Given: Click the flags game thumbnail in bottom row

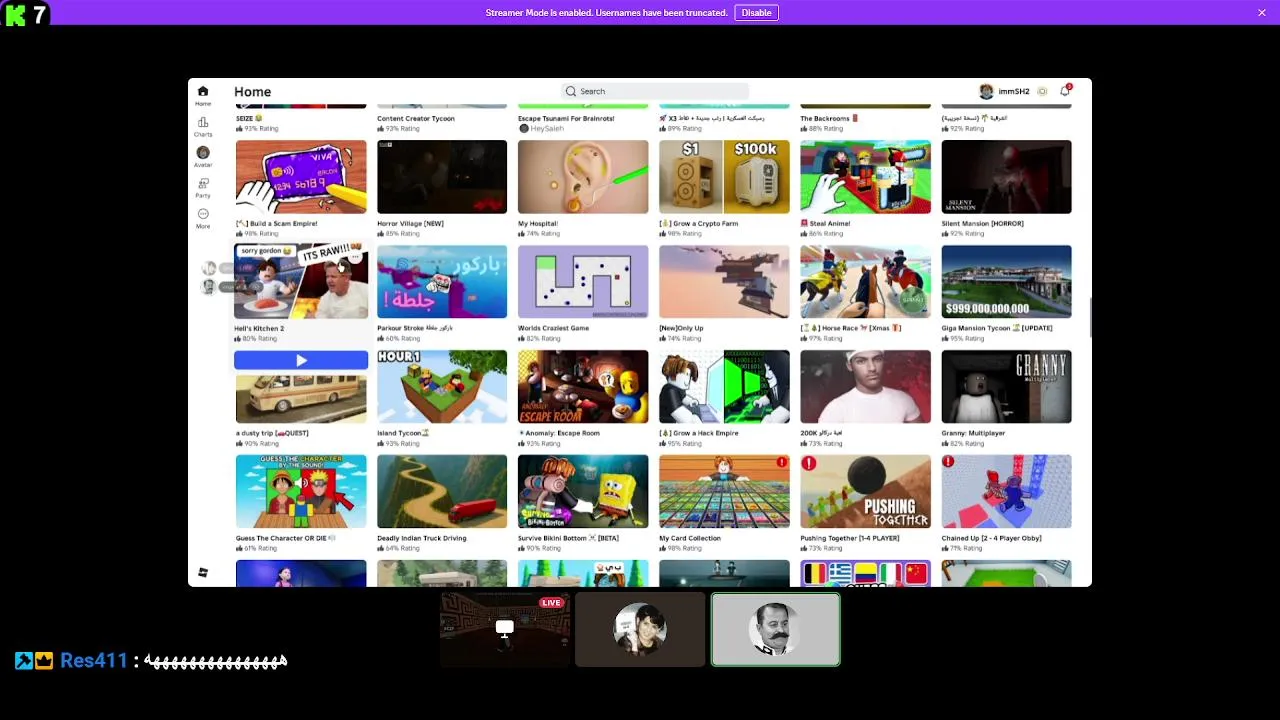Looking at the screenshot, I should pos(865,573).
